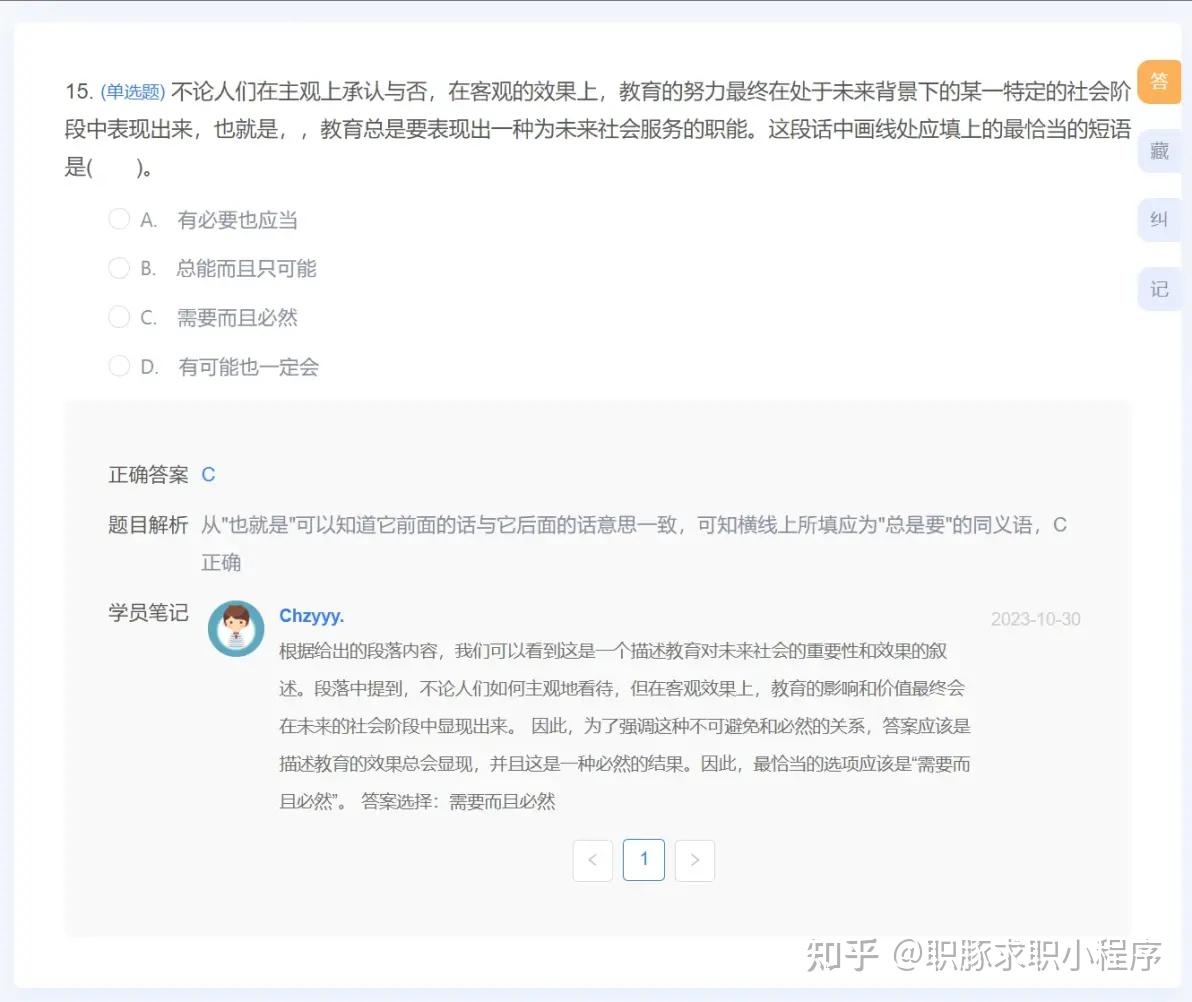Go to previous page of notes
The width and height of the screenshot is (1192, 1002).
(593, 860)
